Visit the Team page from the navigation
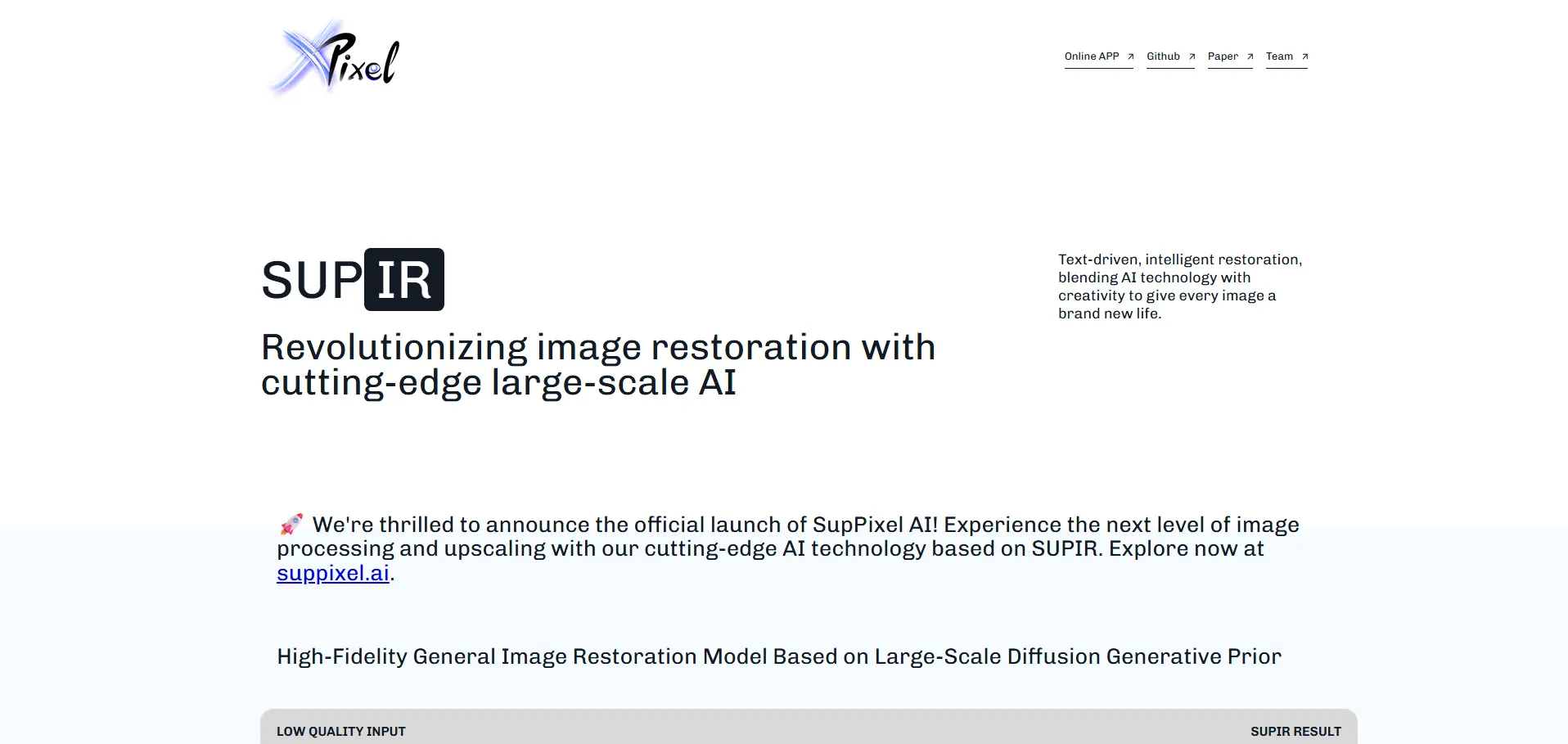Image resolution: width=1568 pixels, height=744 pixels. tap(1279, 56)
